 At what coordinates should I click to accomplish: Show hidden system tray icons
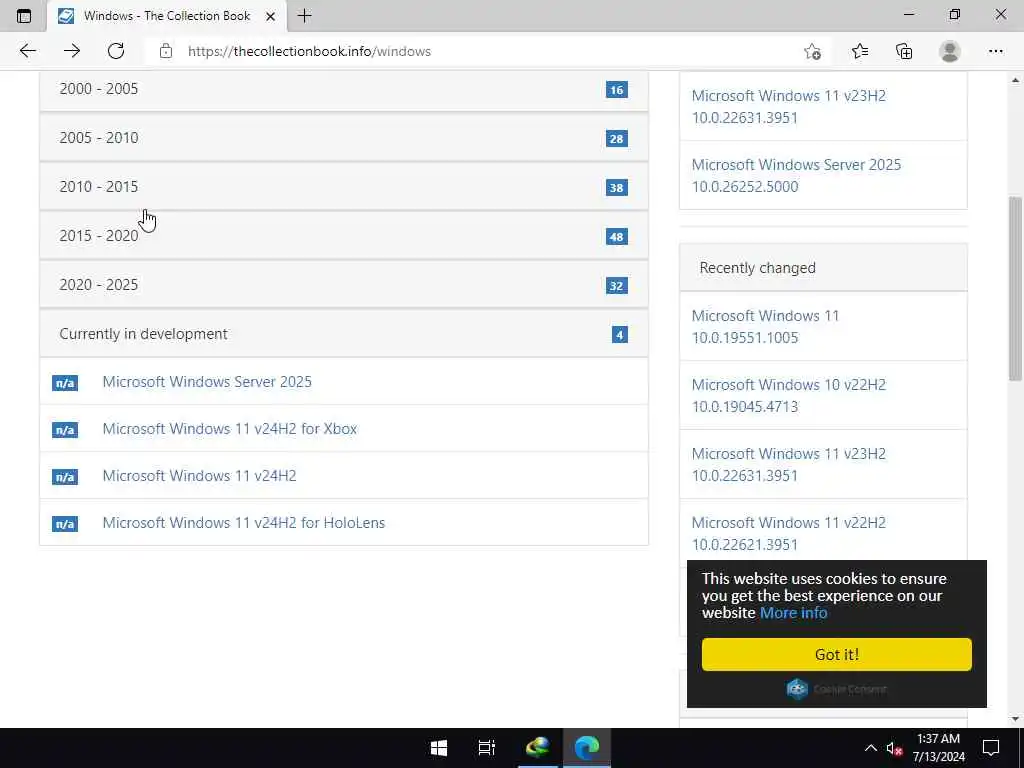871,748
